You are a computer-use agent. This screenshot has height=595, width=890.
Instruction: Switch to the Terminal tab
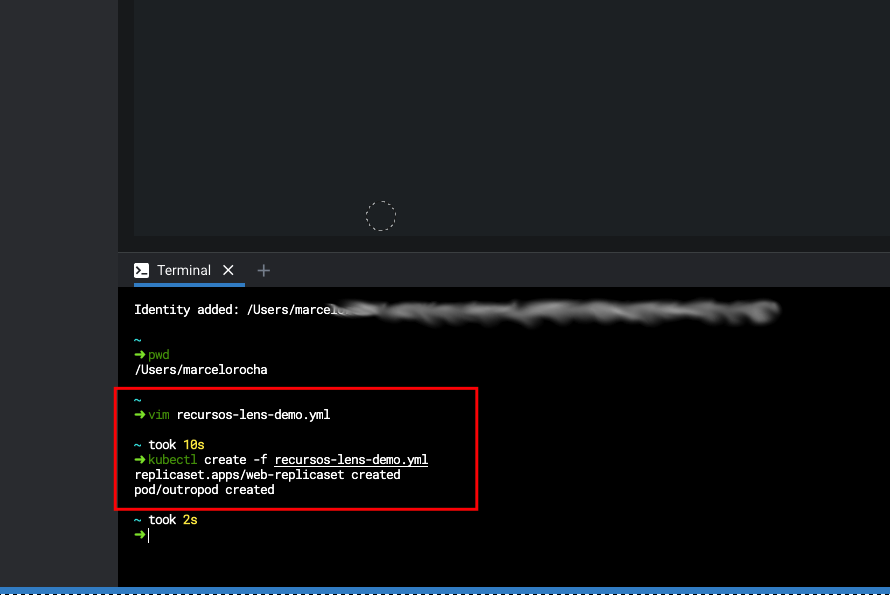point(184,270)
